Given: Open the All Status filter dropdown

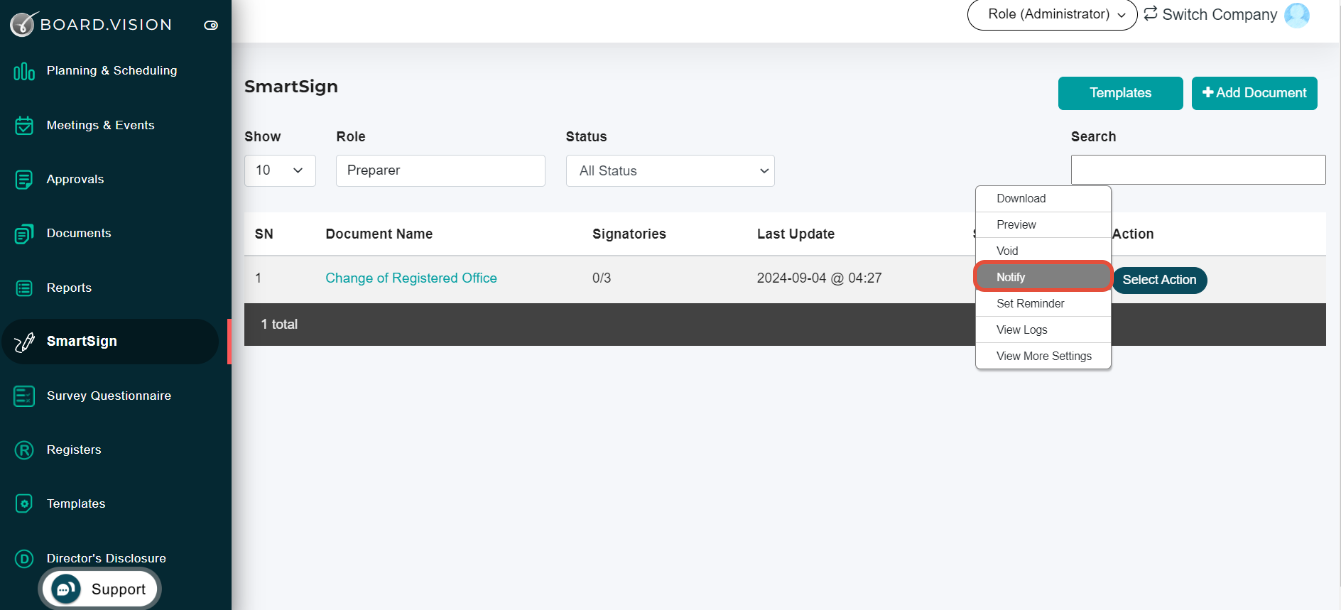Looking at the screenshot, I should click(670, 171).
